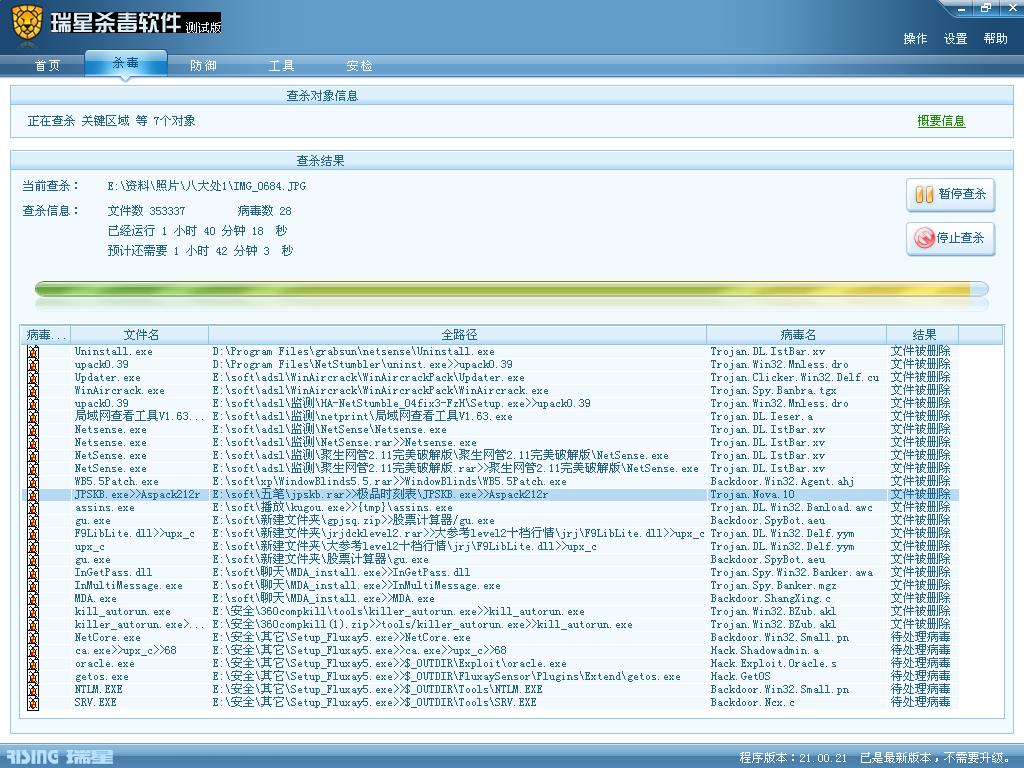Select the kill_autorun.exe file name

(x=122, y=612)
